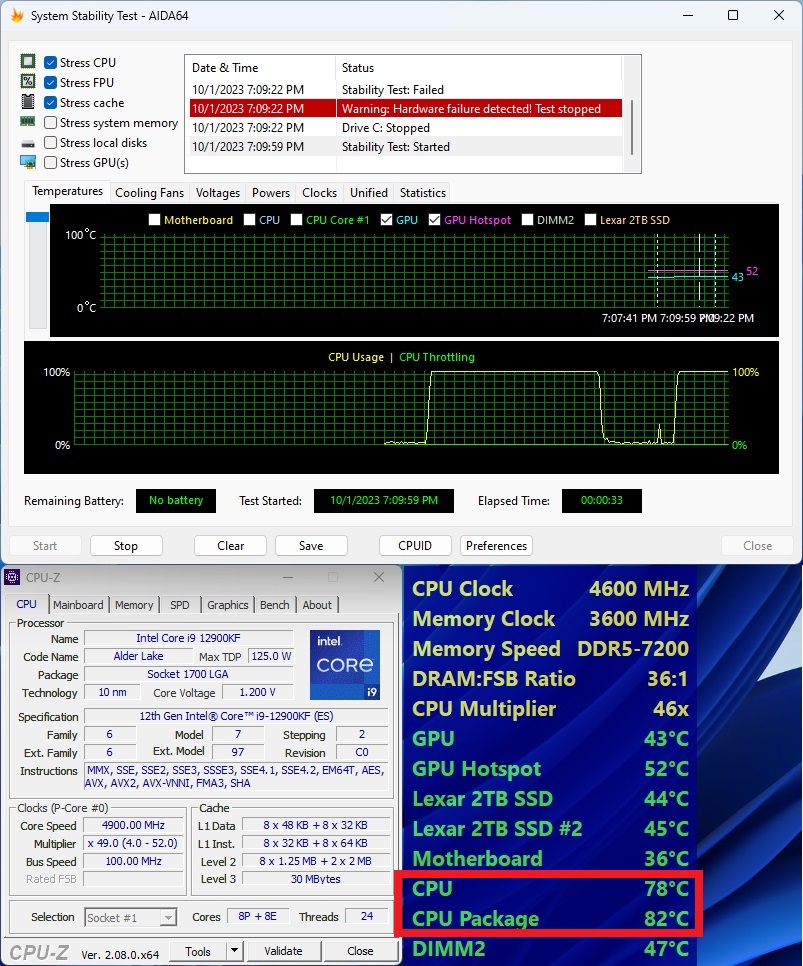Click the Validate button in CPU-Z

coord(283,951)
